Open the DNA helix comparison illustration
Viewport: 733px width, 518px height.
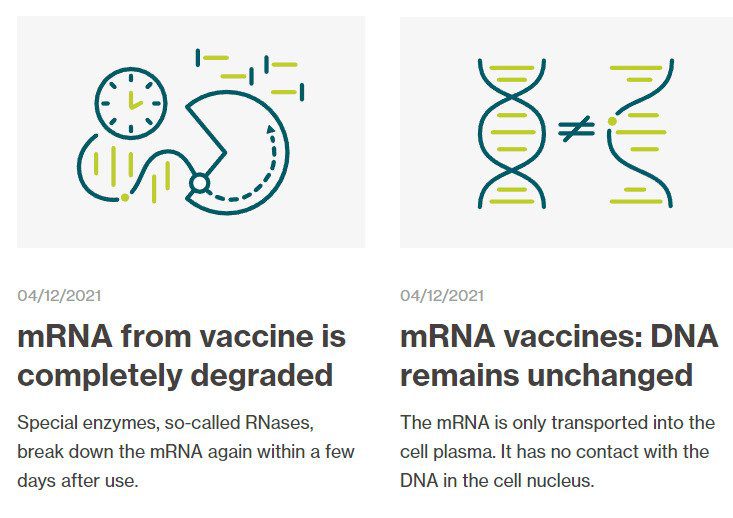pyautogui.click(x=566, y=132)
